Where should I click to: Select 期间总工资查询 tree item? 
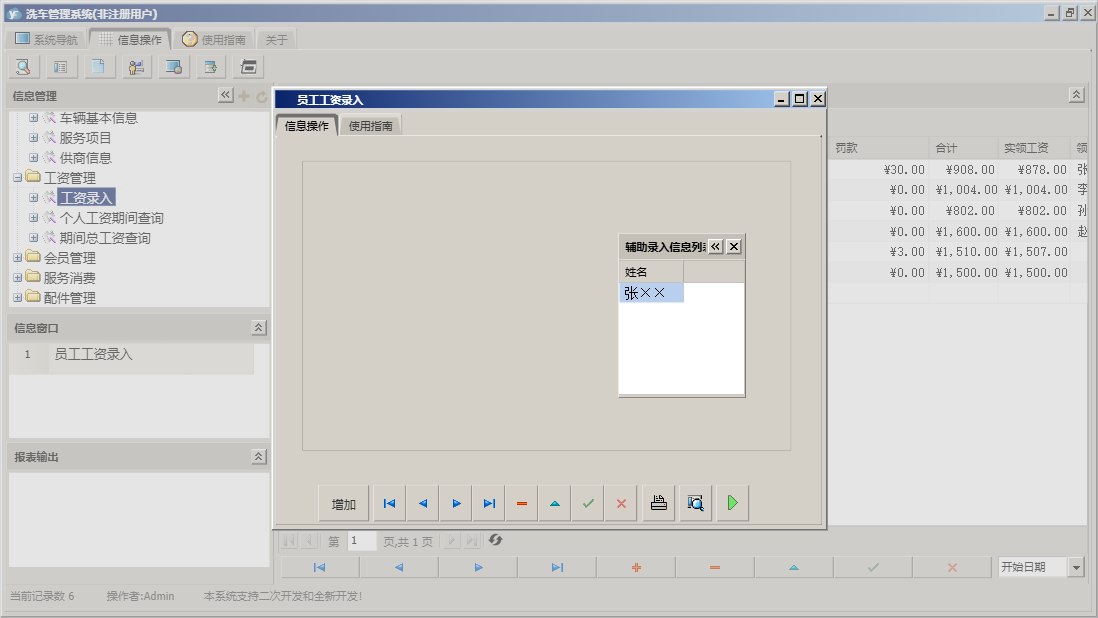point(104,238)
